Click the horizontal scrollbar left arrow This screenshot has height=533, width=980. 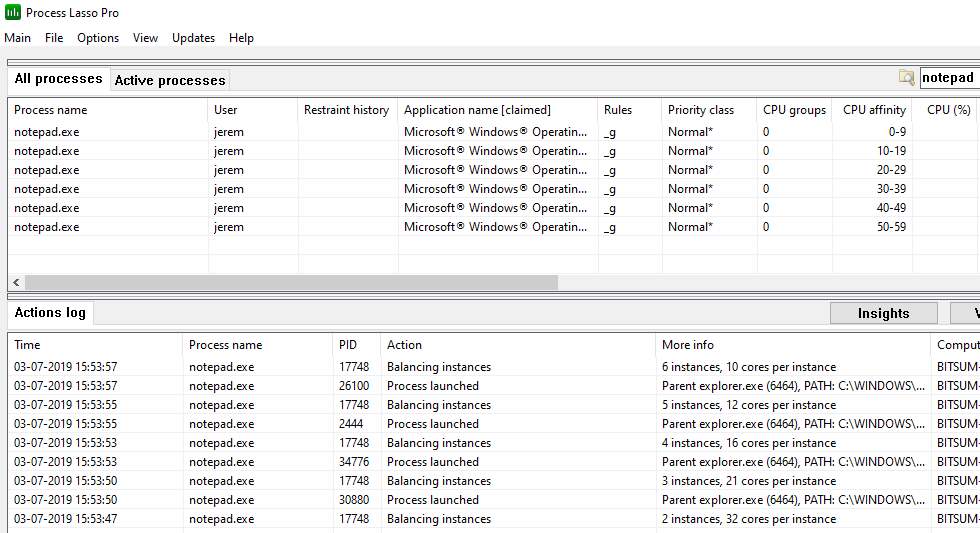(16, 282)
